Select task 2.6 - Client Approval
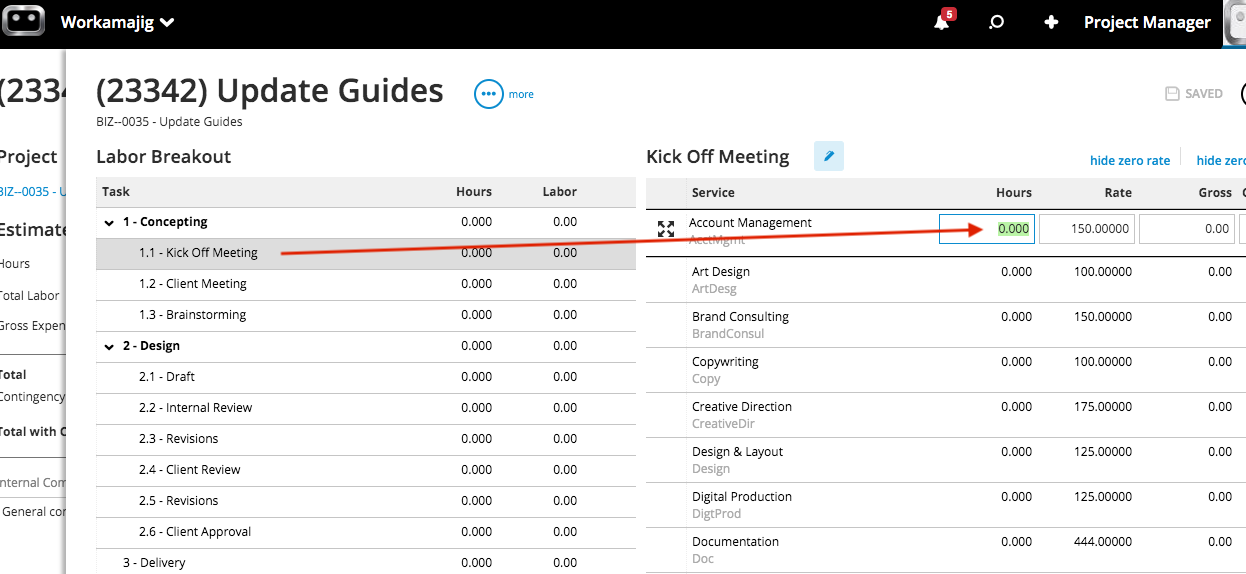The image size is (1246, 574). click(366, 532)
